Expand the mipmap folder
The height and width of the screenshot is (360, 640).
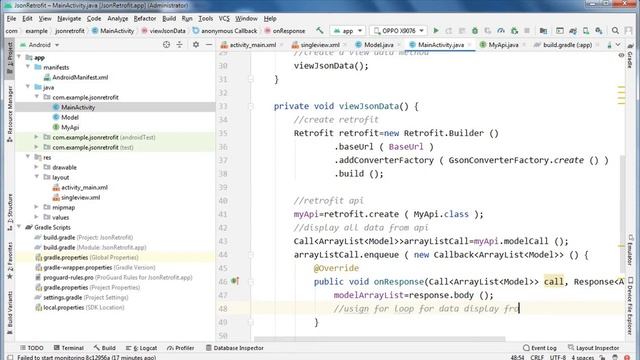coord(36,207)
